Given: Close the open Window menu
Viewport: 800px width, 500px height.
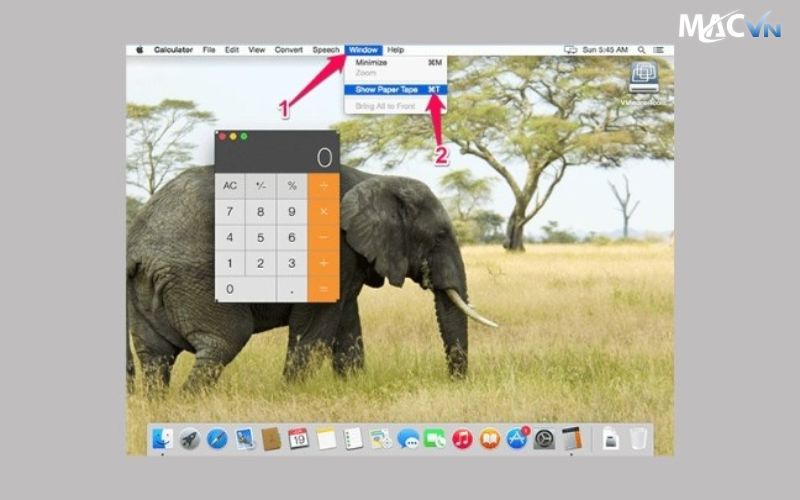Looking at the screenshot, I should pos(363,49).
